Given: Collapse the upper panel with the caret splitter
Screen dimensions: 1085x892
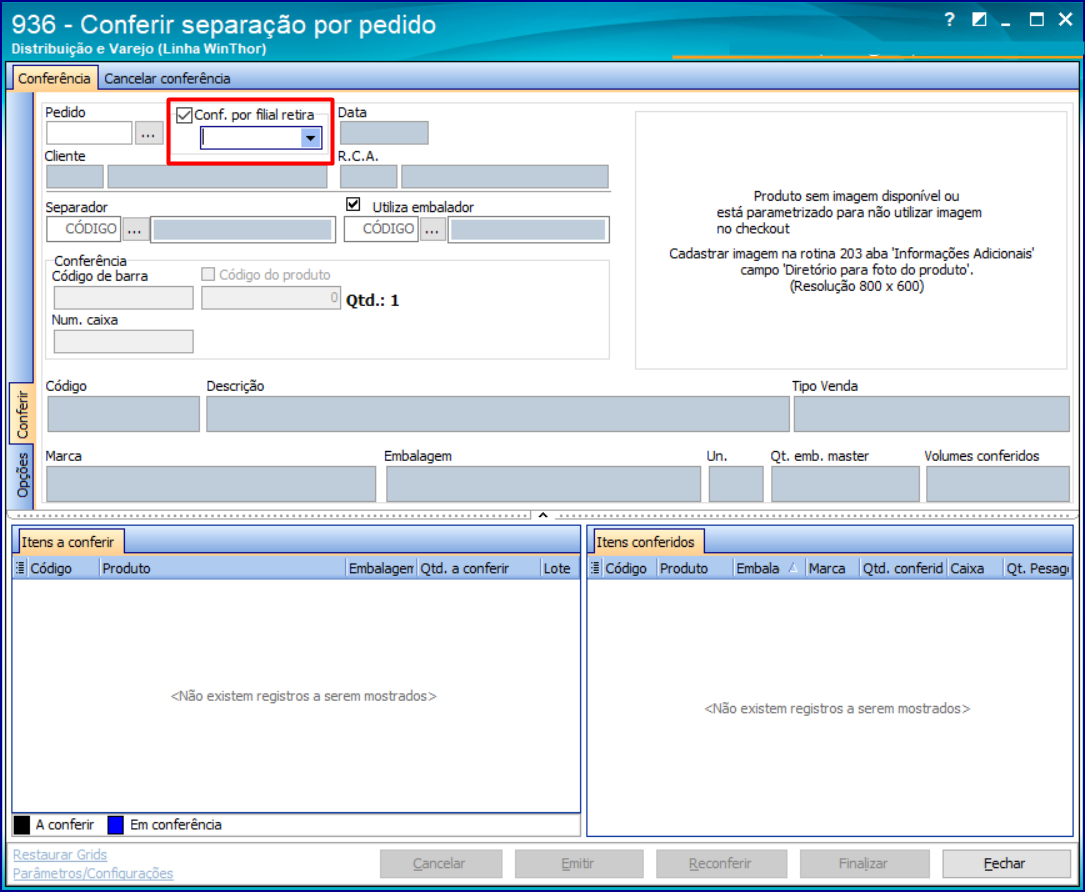Looking at the screenshot, I should coord(543,515).
